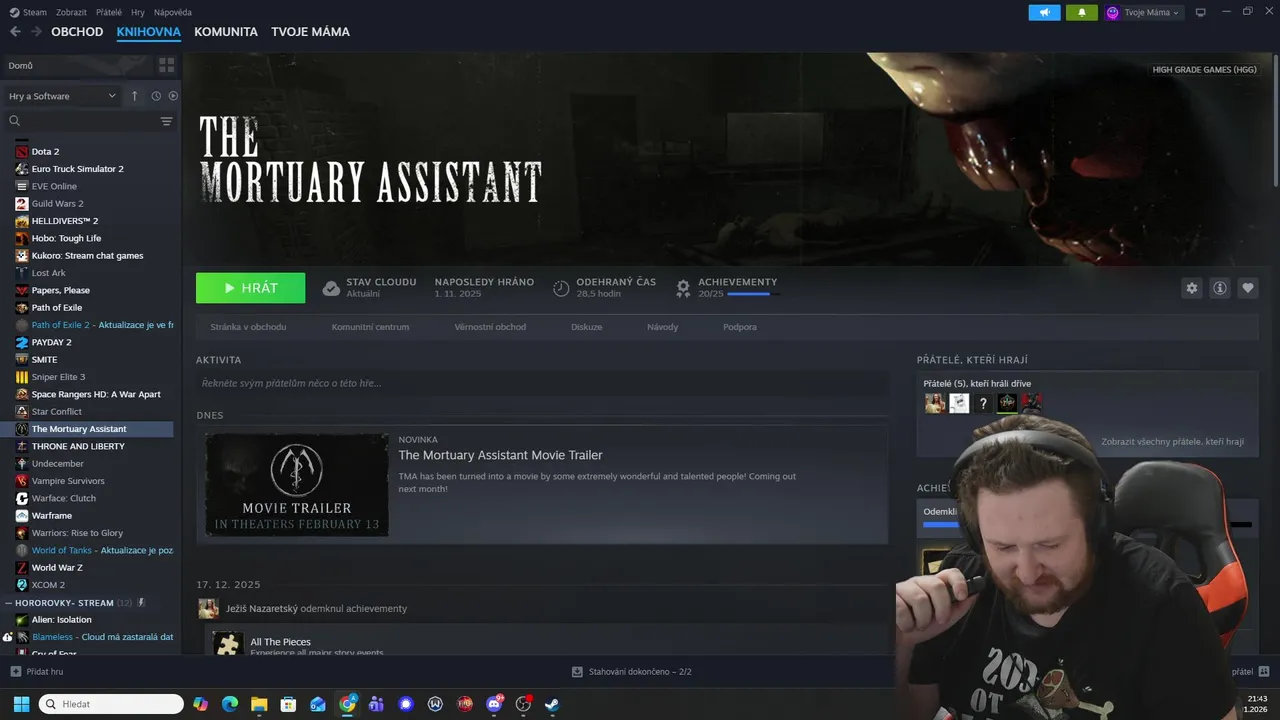Open All The Pieces achievement puzzle icon

coord(228,644)
